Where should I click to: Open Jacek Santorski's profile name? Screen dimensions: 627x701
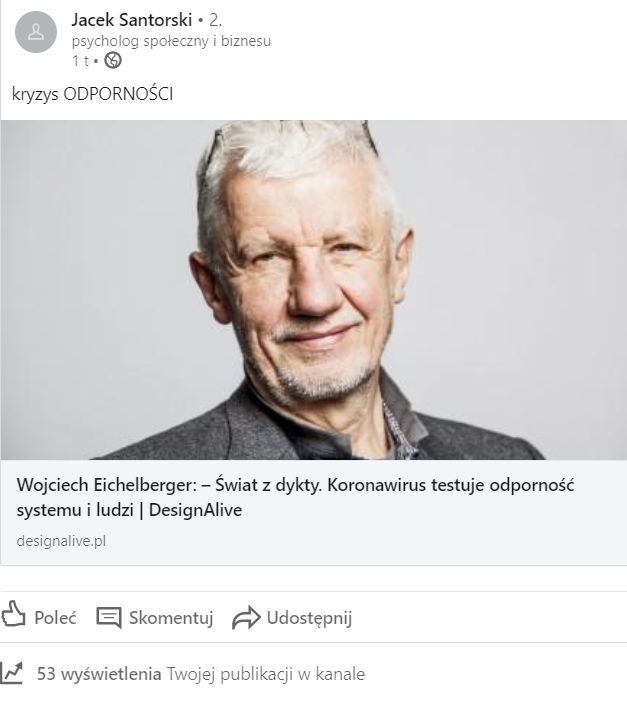coord(131,20)
